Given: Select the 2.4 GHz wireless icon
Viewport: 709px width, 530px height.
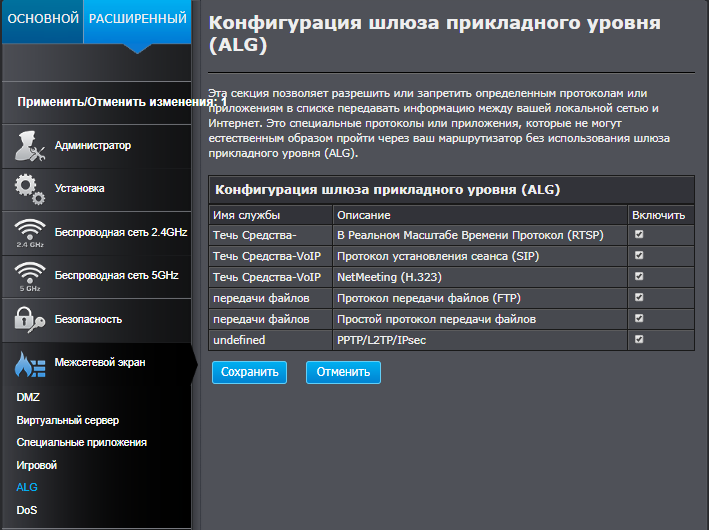Looking at the screenshot, I should click(30, 233).
